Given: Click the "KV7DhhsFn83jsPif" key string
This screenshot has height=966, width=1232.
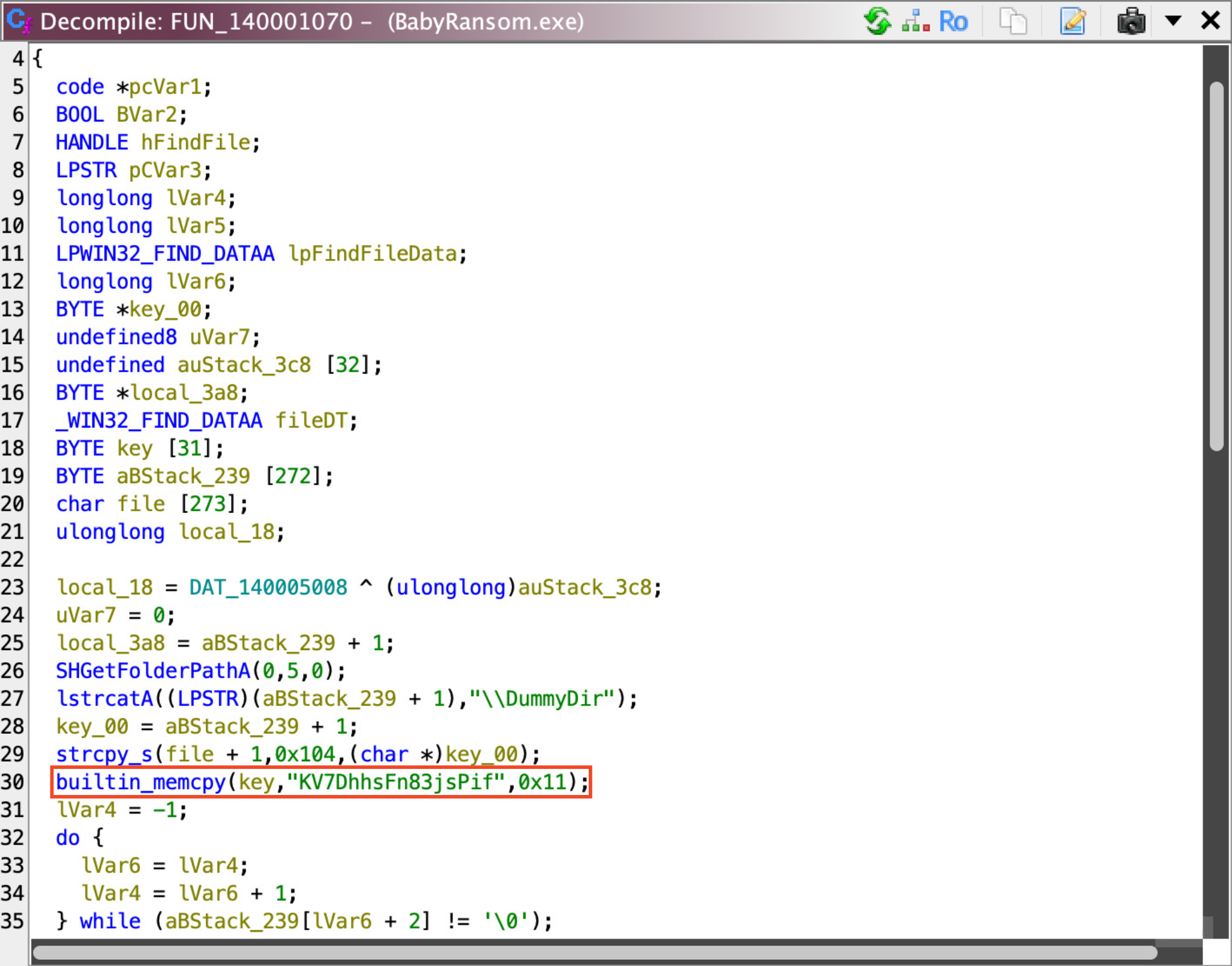Looking at the screenshot, I should coord(396,782).
